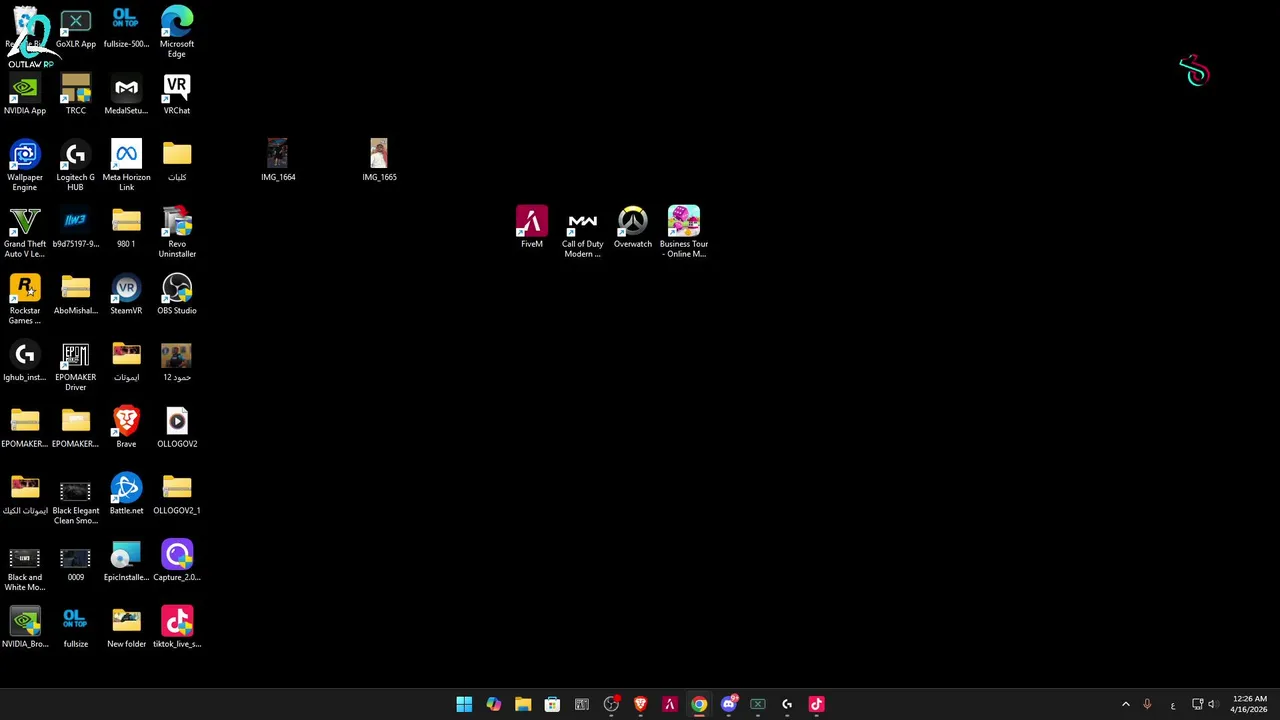Select the NVIDIA_Bro desktop icon
This screenshot has width=1280, height=720.
coord(25,629)
